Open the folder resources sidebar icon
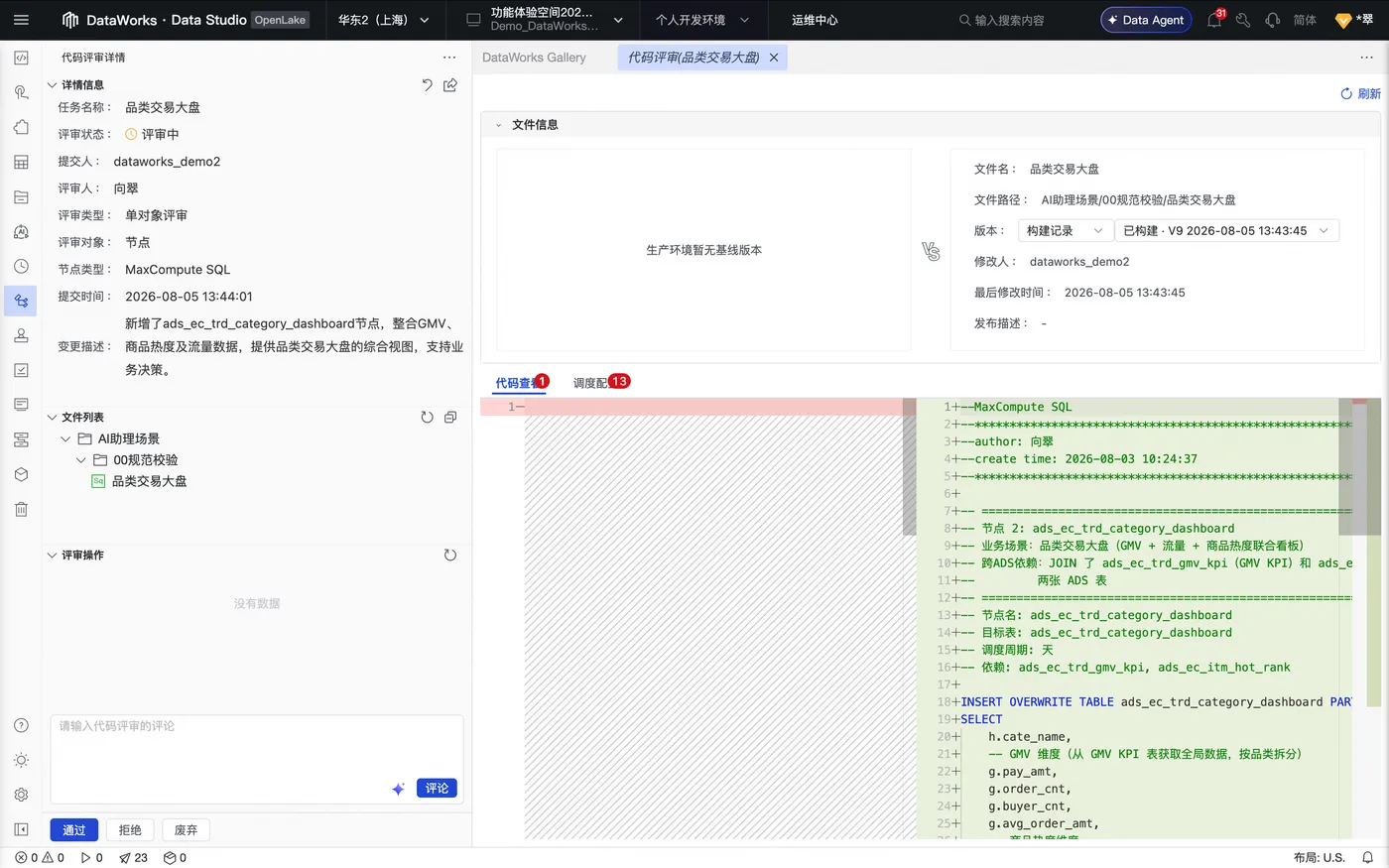The height and width of the screenshot is (868, 1389). coord(21,196)
